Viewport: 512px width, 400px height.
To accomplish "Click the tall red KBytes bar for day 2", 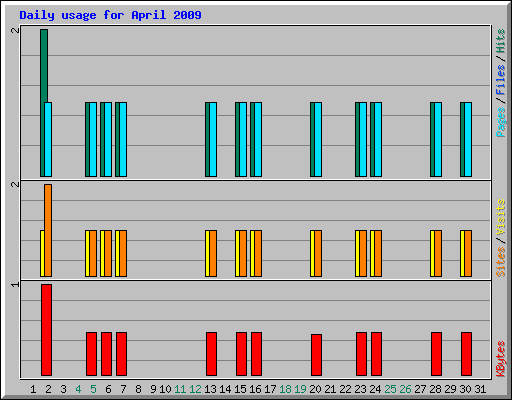I will [x=46, y=330].
